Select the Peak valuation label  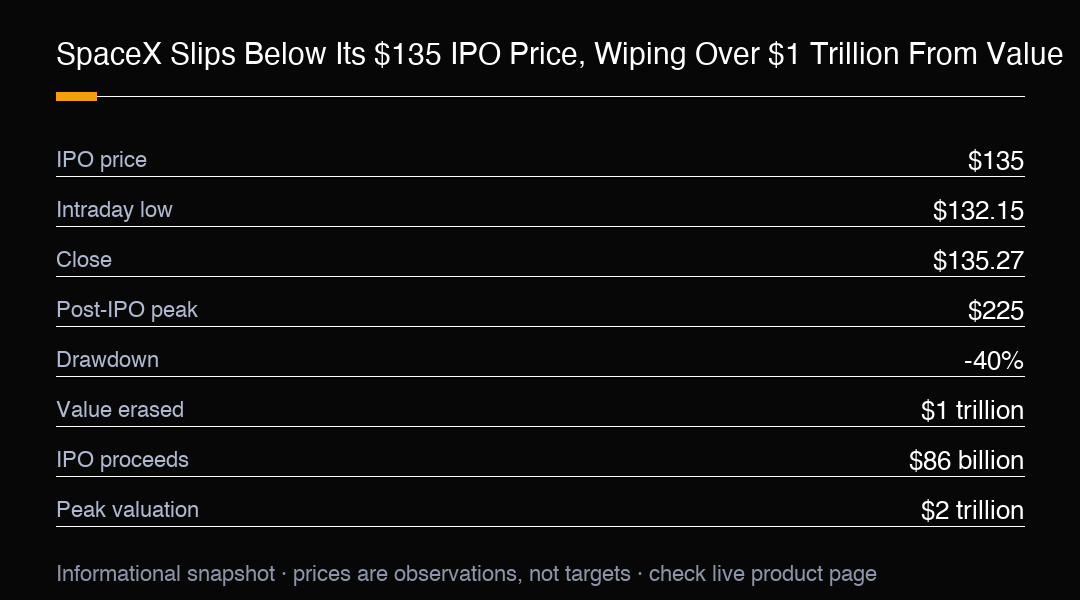click(127, 510)
